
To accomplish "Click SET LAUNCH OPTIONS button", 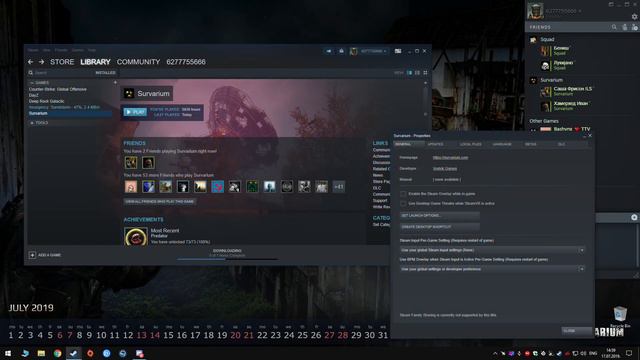I will tap(440, 216).
